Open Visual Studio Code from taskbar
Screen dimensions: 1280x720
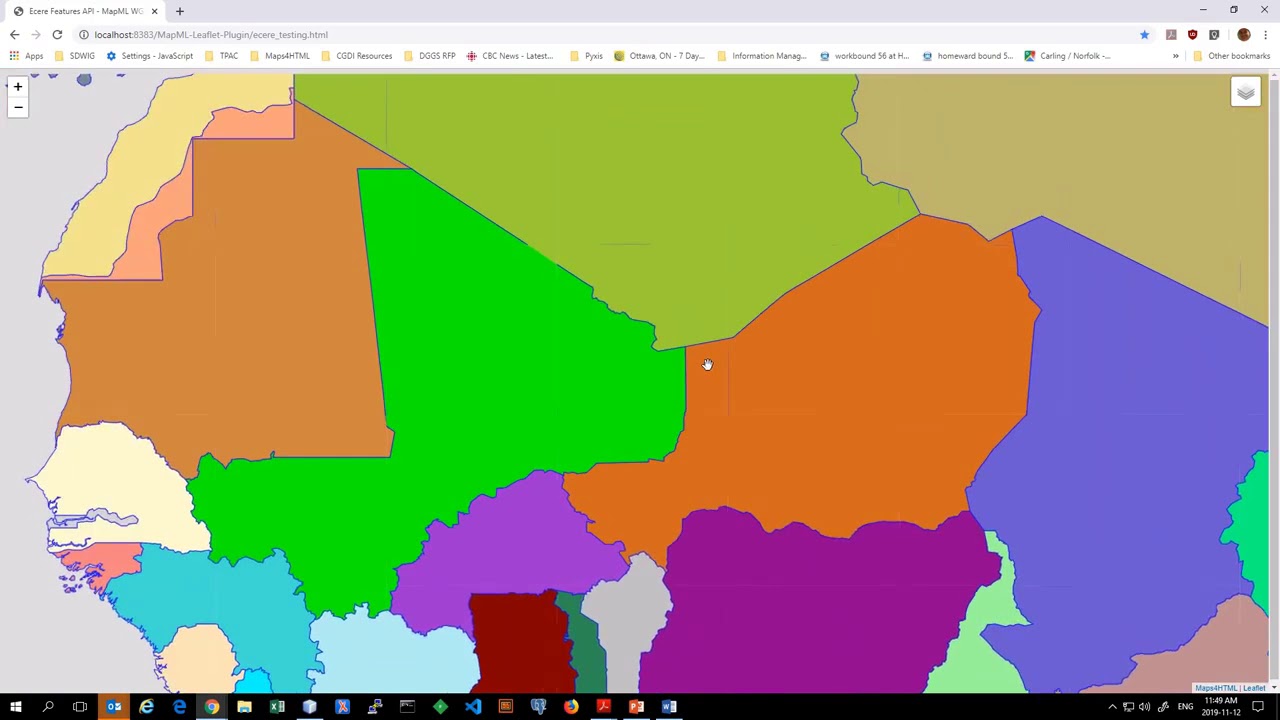pyautogui.click(x=473, y=707)
